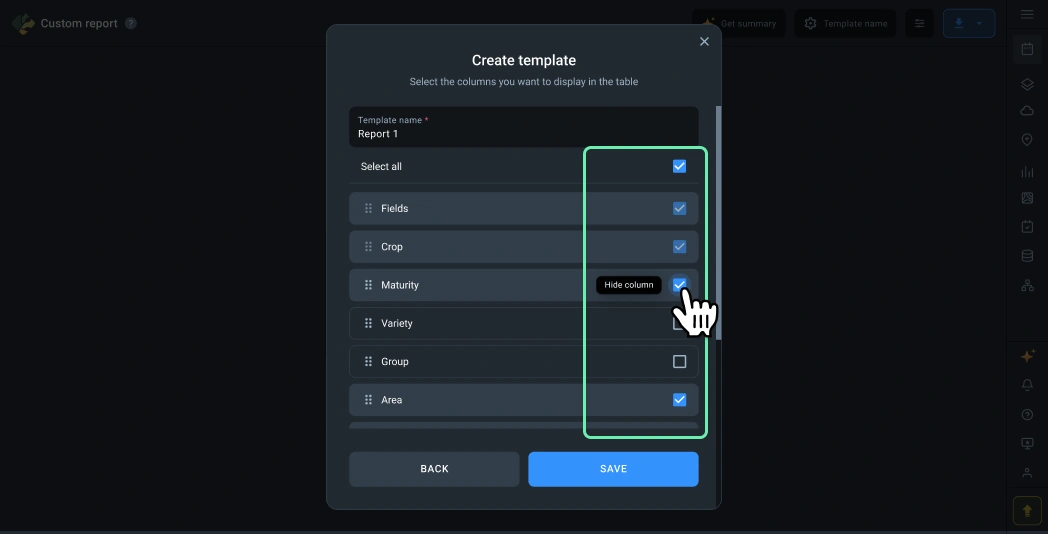
Task: Open the help question mark in sidebar
Action: (x=1027, y=415)
